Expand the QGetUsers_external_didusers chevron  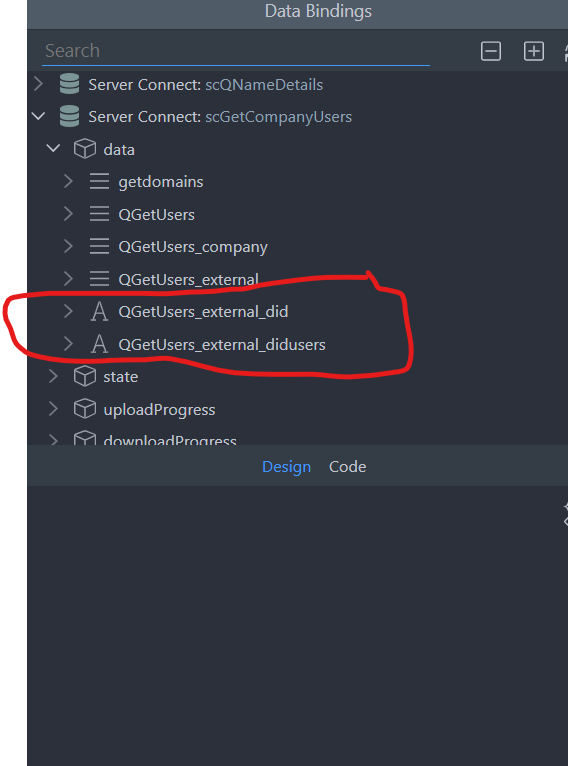coord(68,344)
